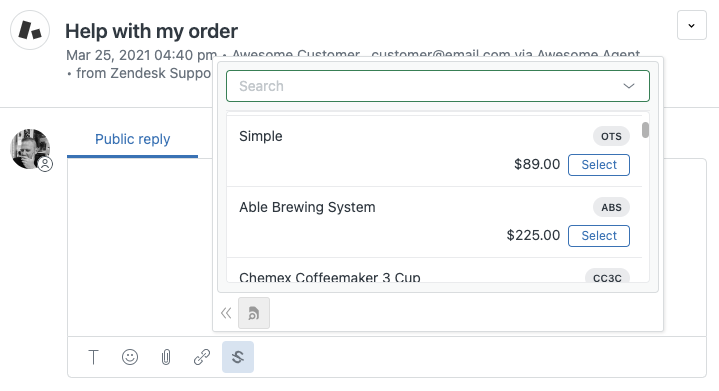Screen dimensions: 719x391
Task: Click the ABS product tag
Action: pos(611,207)
